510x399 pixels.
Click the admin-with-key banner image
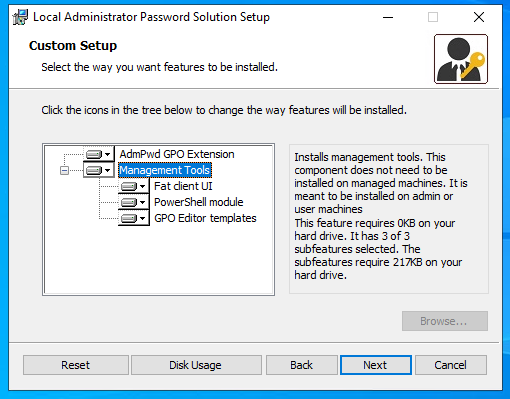[461, 59]
